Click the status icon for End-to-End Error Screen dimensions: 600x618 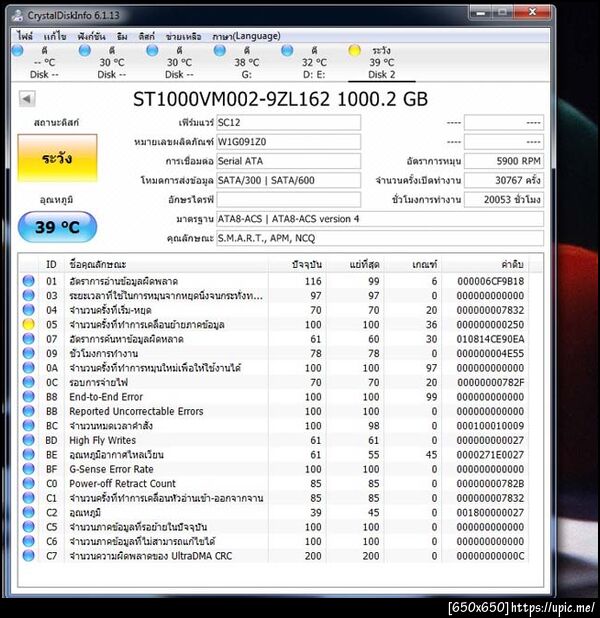click(x=28, y=396)
